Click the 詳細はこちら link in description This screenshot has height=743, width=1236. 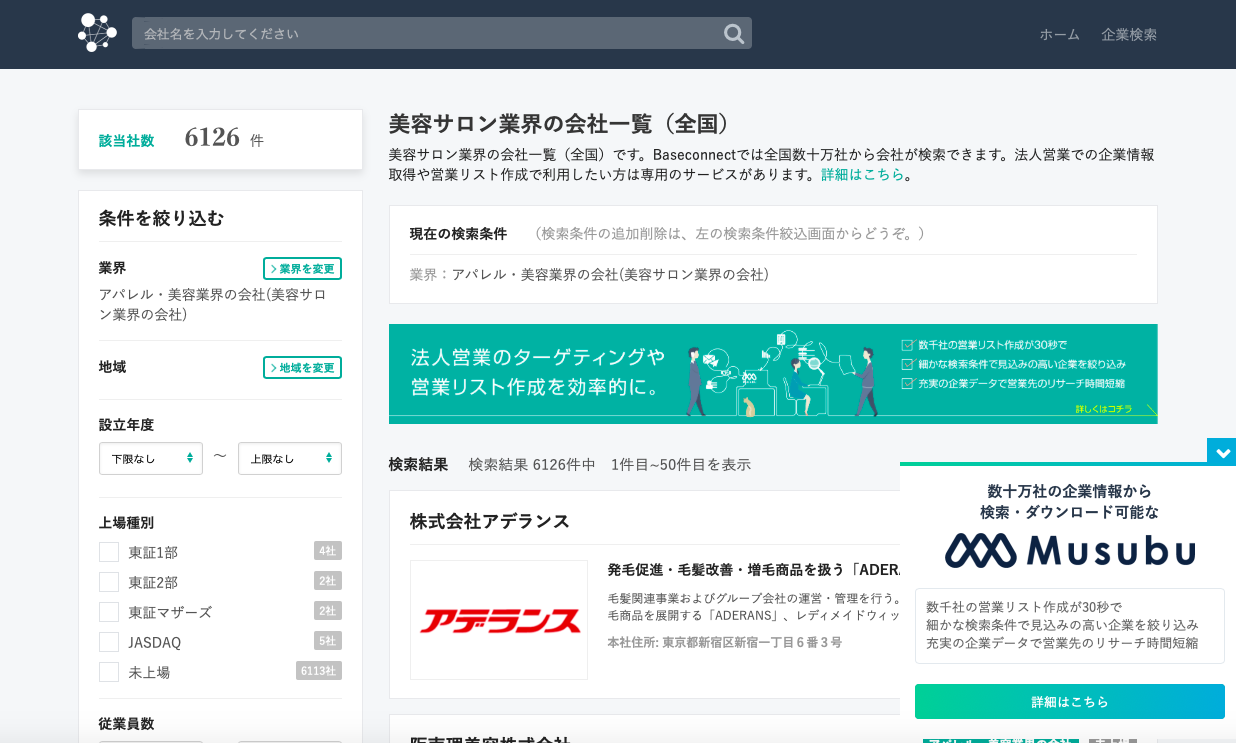862,174
